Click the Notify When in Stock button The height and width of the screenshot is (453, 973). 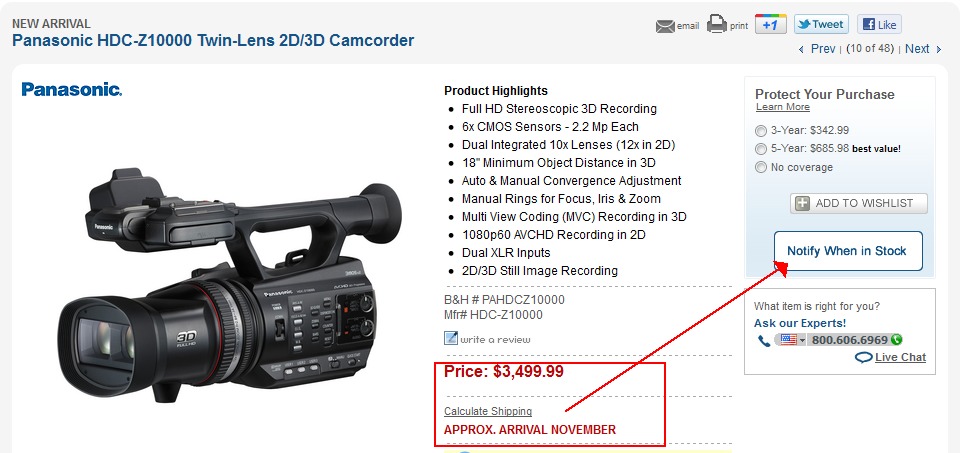pyautogui.click(x=848, y=251)
